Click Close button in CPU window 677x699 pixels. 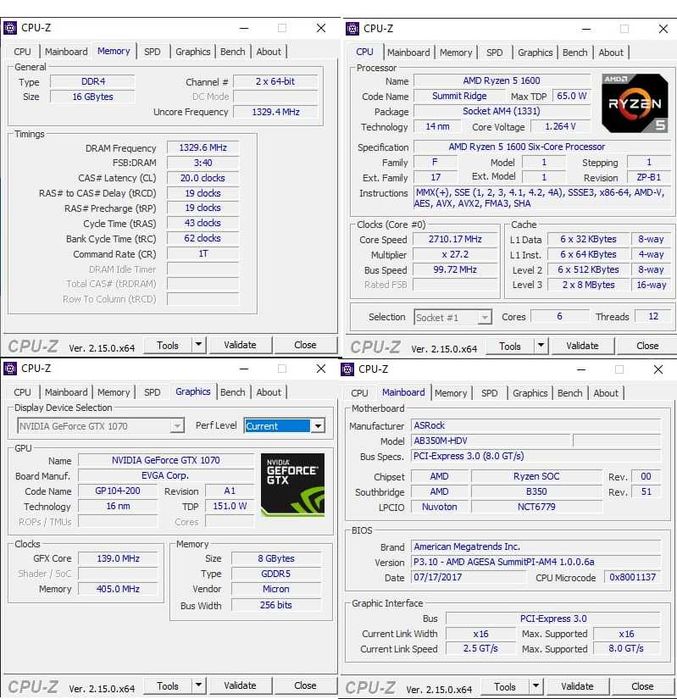pos(647,346)
